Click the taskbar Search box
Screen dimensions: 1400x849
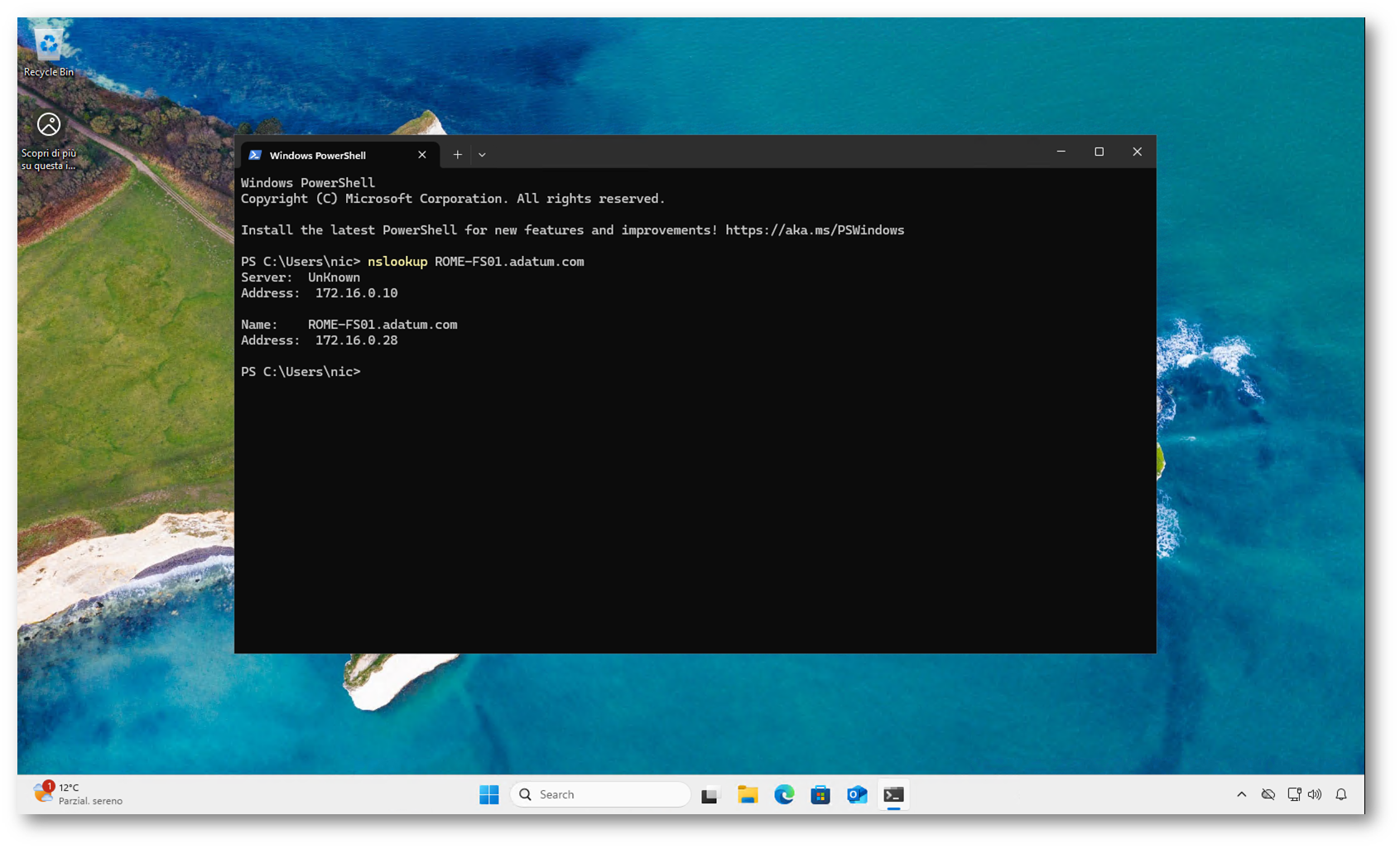600,794
